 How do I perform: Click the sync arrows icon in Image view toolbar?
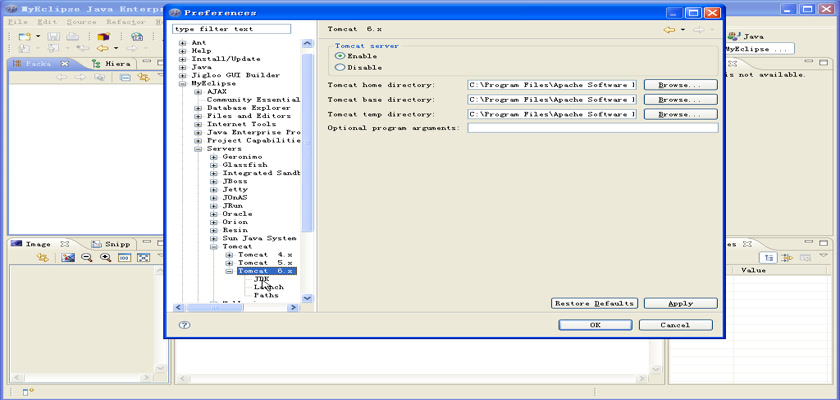click(x=42, y=258)
